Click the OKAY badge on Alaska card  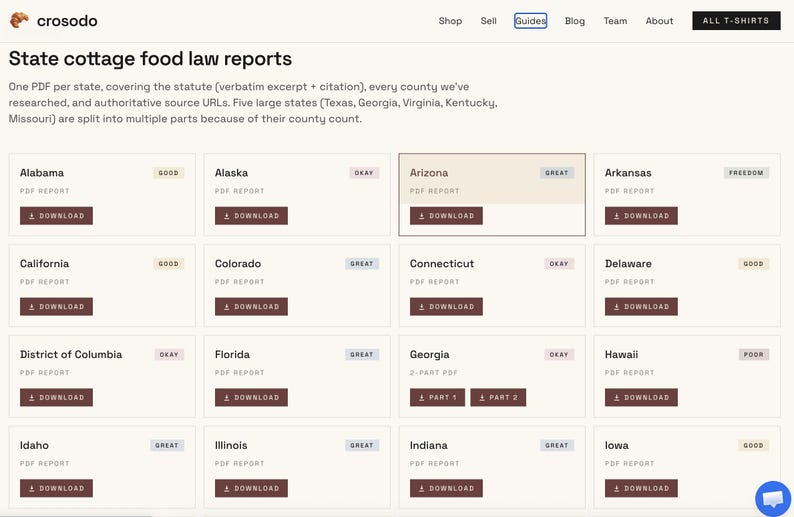point(364,173)
